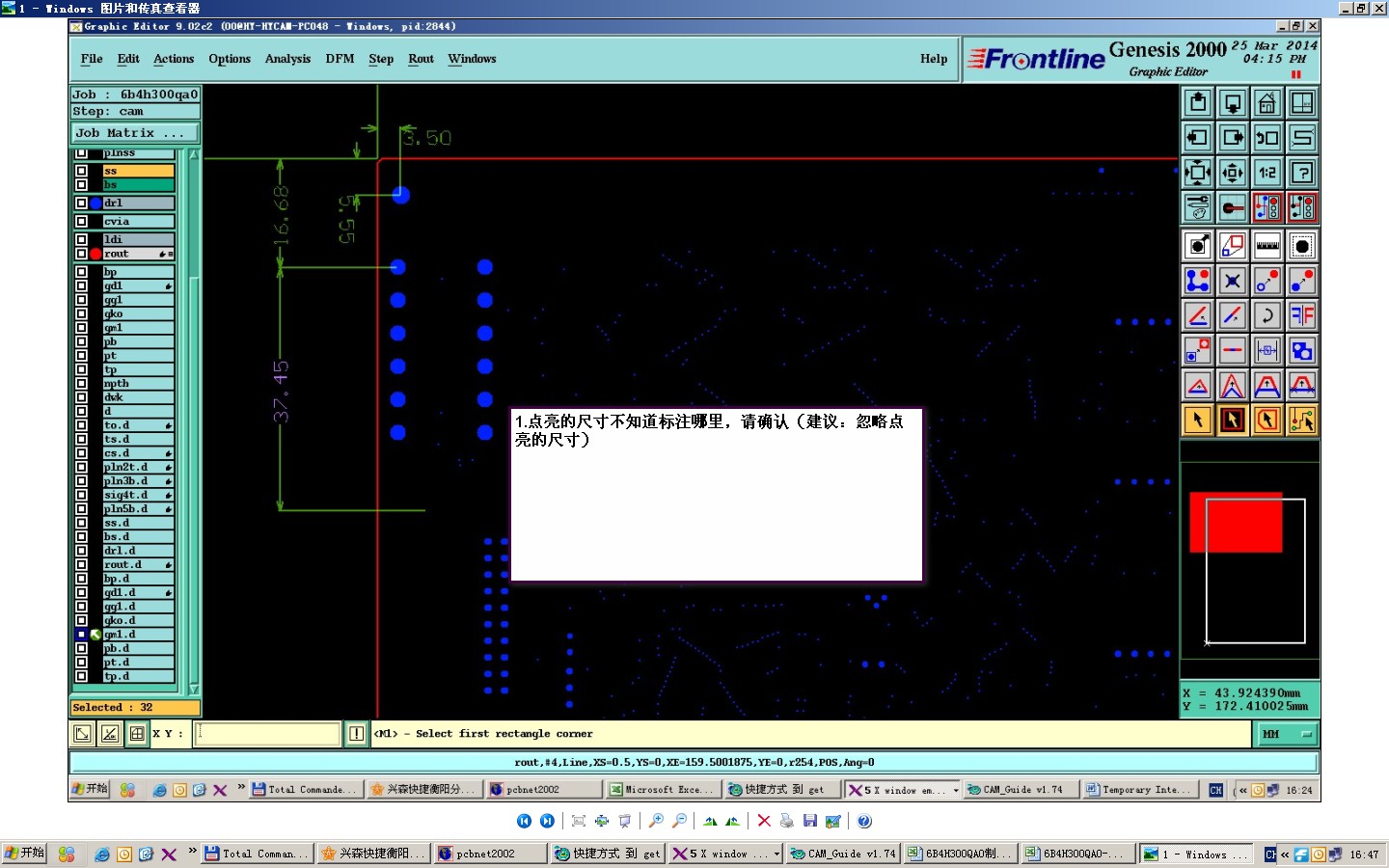Click the pcbnet2002 button in outer taskbar
Viewport: 1389px width, 868px height.
pyautogui.click(x=490, y=854)
